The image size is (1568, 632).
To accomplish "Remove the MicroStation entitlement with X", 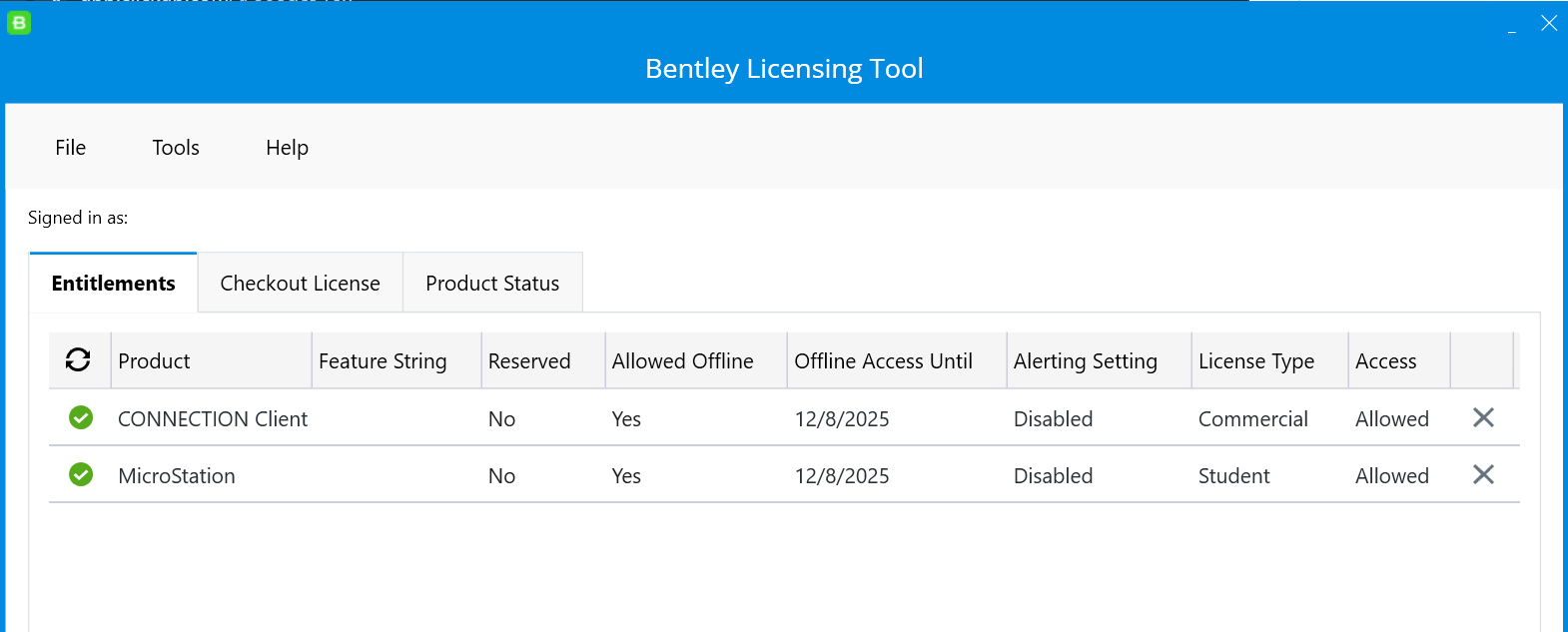I will tap(1483, 475).
